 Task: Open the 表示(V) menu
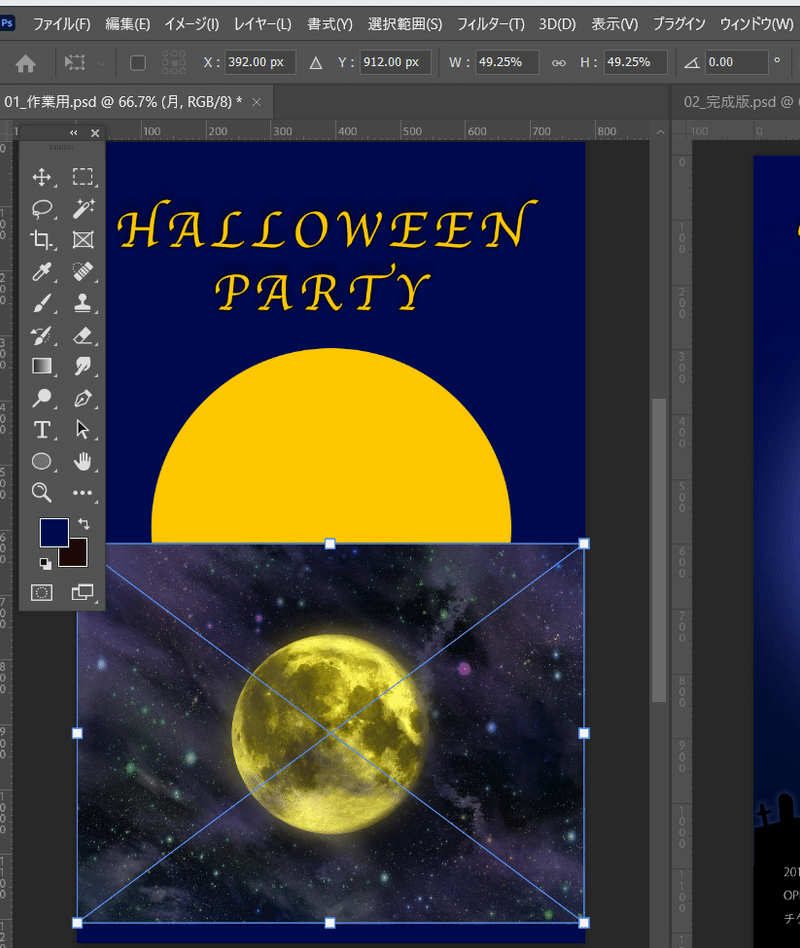point(614,24)
